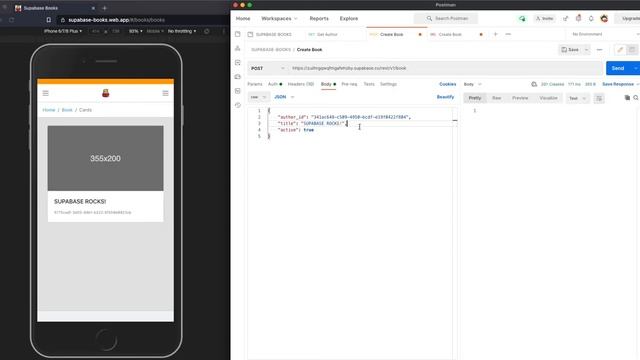Viewport: 640px width, 360px height.
Task: Reload the browser page
Action: point(11,20)
